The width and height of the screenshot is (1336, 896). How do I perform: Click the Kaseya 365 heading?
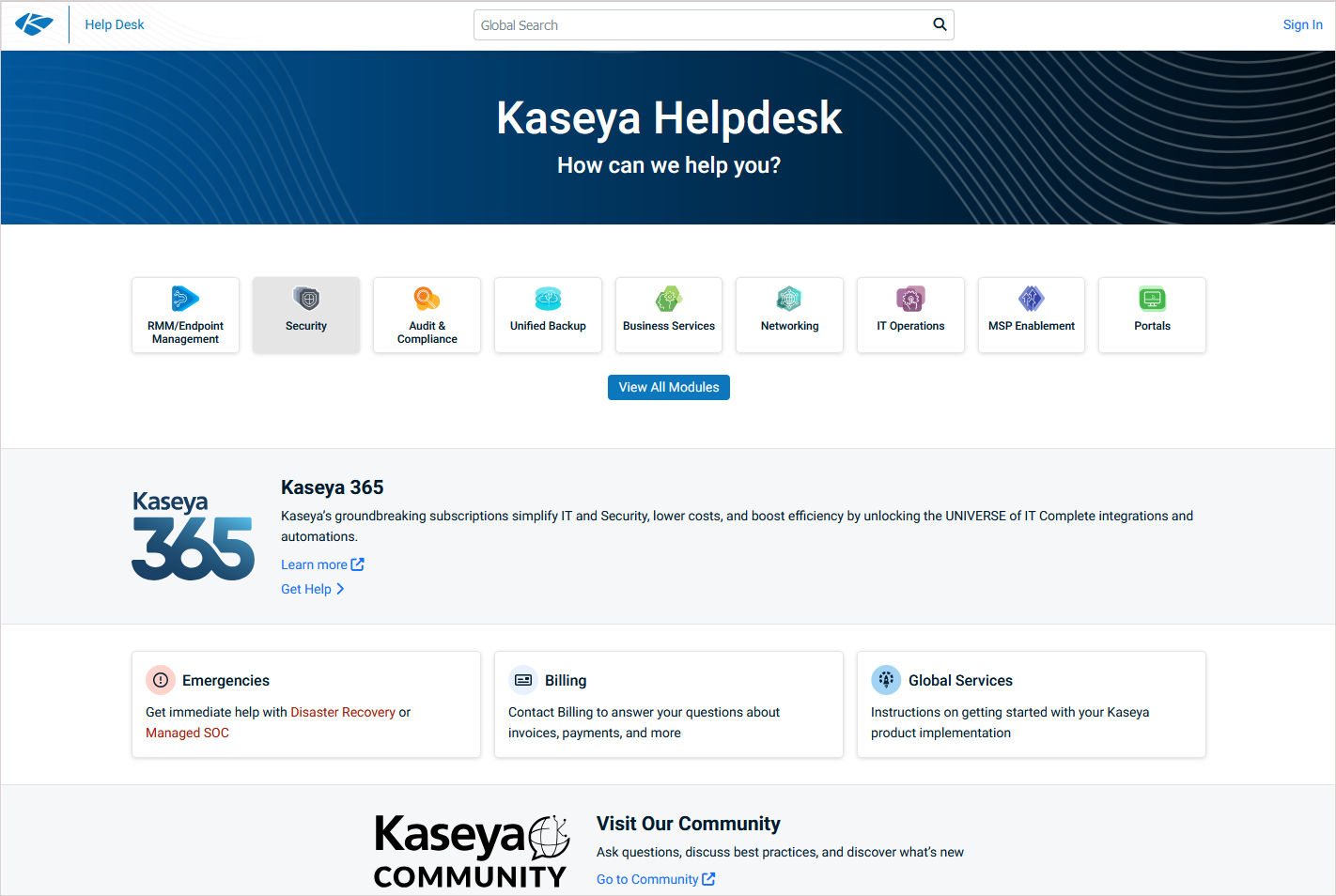(x=332, y=487)
